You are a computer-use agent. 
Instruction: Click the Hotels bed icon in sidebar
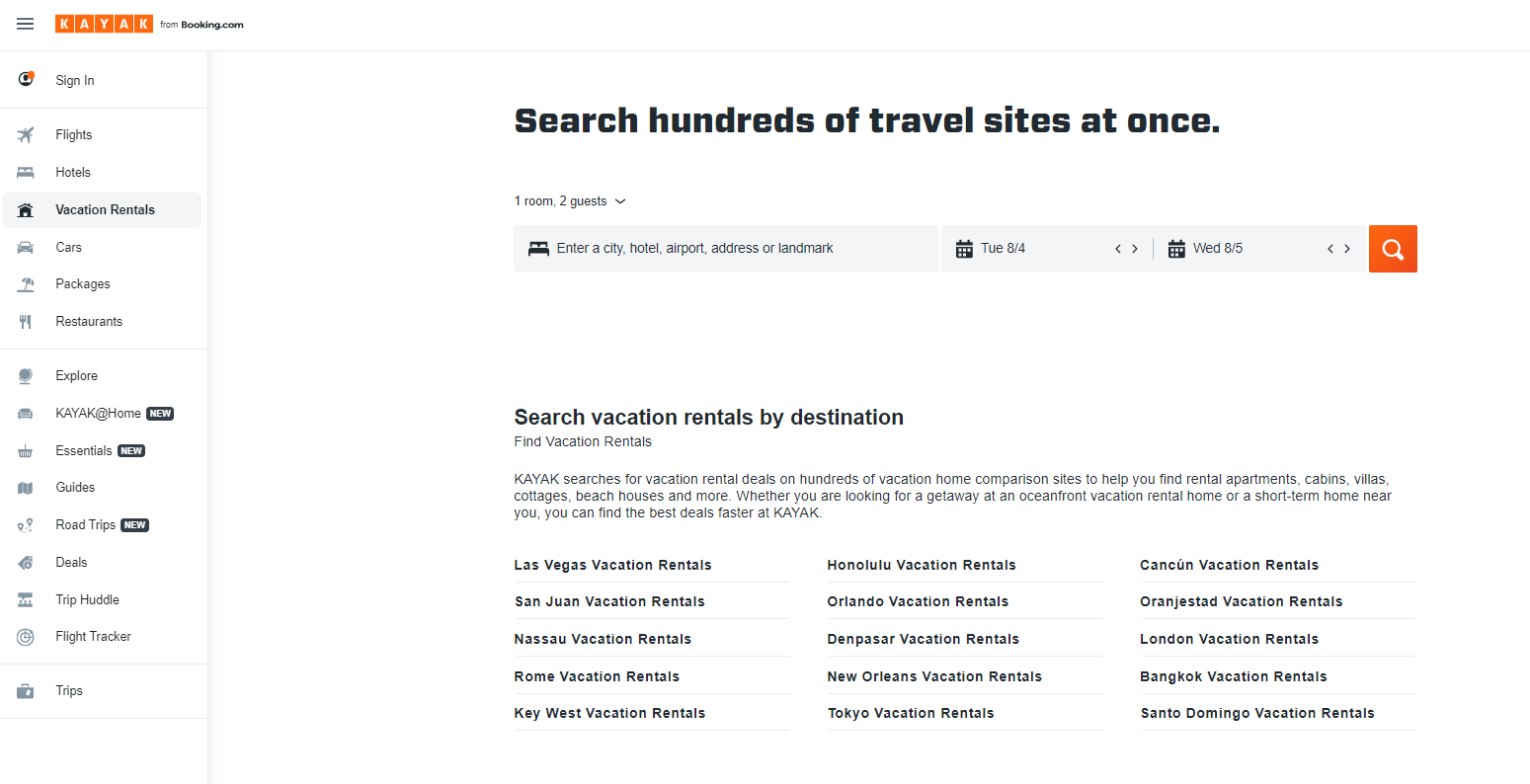tap(26, 172)
